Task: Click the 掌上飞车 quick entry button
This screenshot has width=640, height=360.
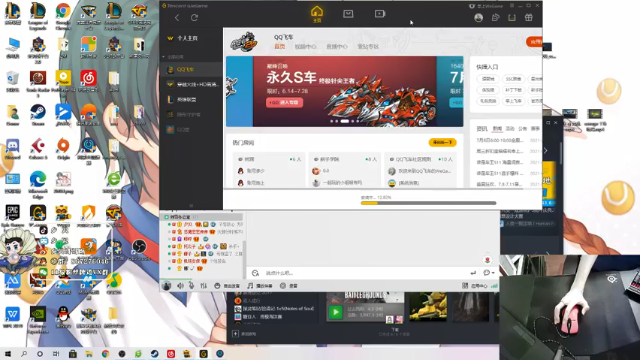Action: pos(513,101)
